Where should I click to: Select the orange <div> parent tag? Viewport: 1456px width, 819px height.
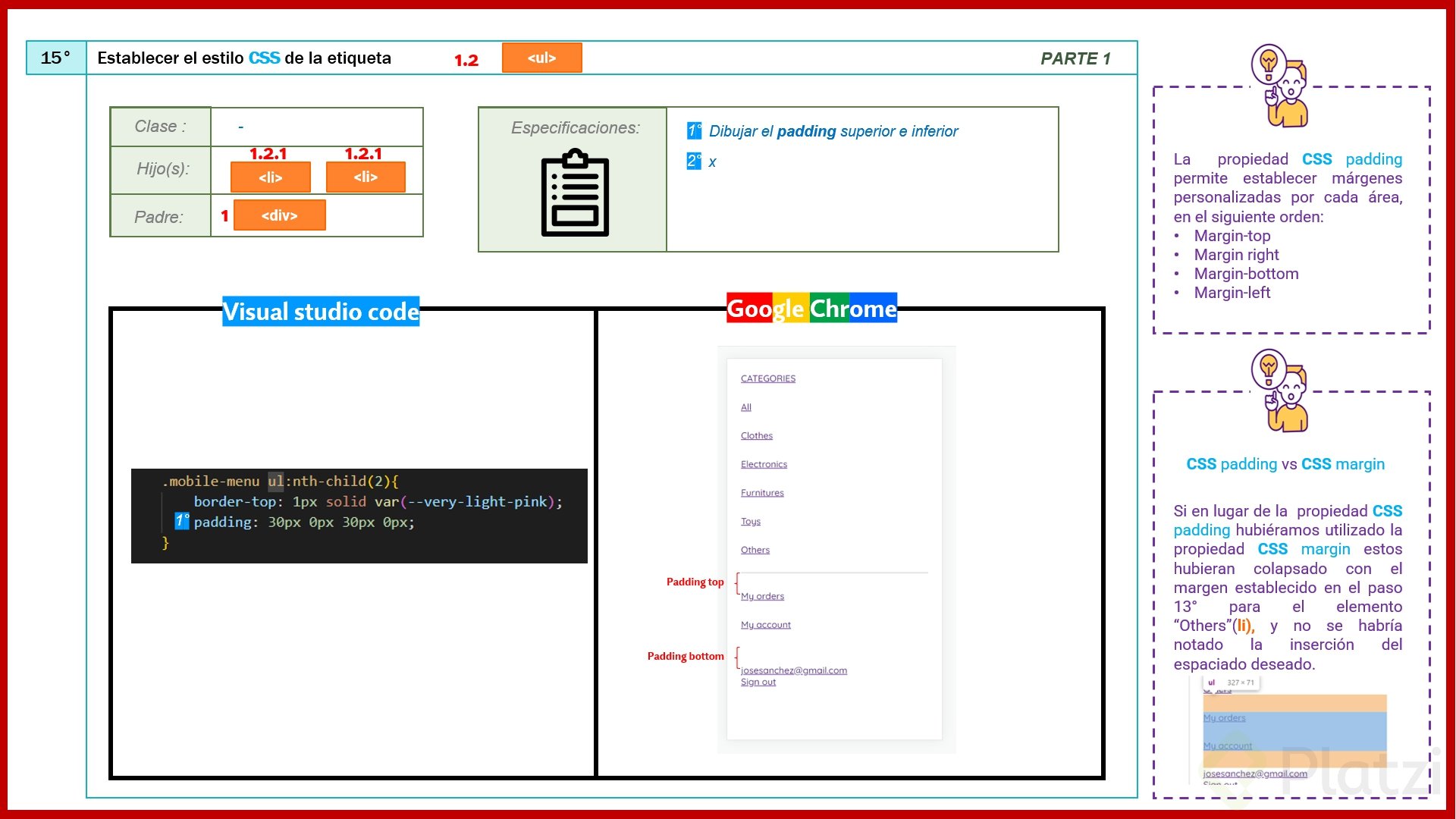pyautogui.click(x=278, y=215)
